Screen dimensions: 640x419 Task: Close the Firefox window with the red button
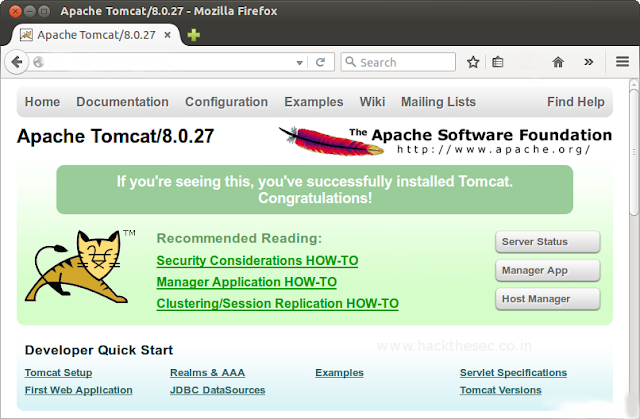click(x=15, y=11)
